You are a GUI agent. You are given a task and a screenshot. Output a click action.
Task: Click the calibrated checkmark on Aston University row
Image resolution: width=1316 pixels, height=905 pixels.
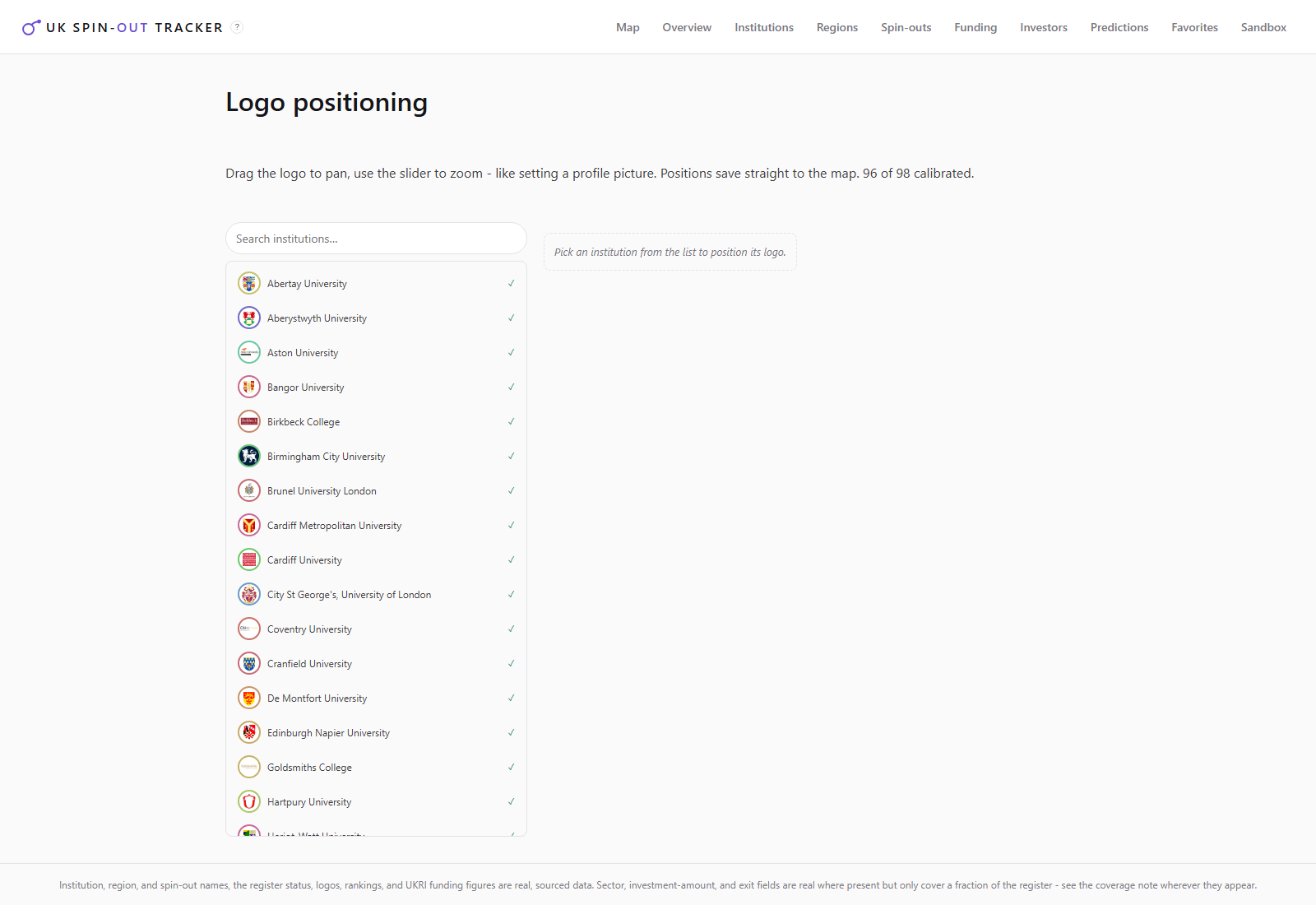pos(511,352)
